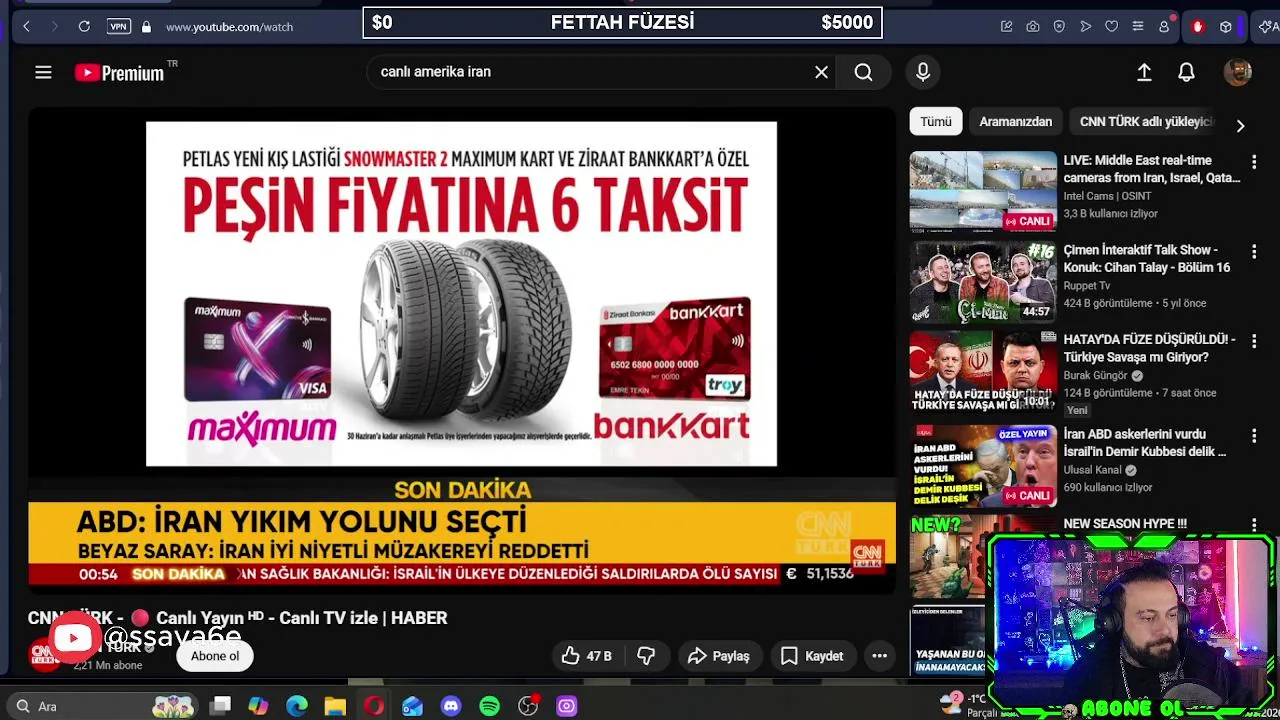
Task: Open the cube extensions icon
Action: tap(1225, 27)
